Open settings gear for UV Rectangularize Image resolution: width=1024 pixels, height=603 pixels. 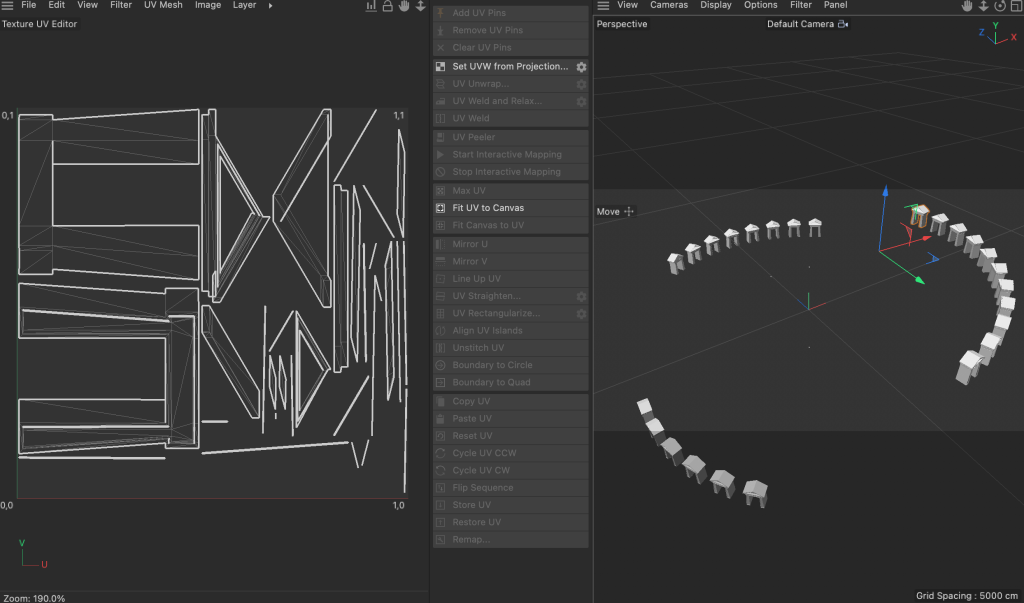tap(581, 314)
